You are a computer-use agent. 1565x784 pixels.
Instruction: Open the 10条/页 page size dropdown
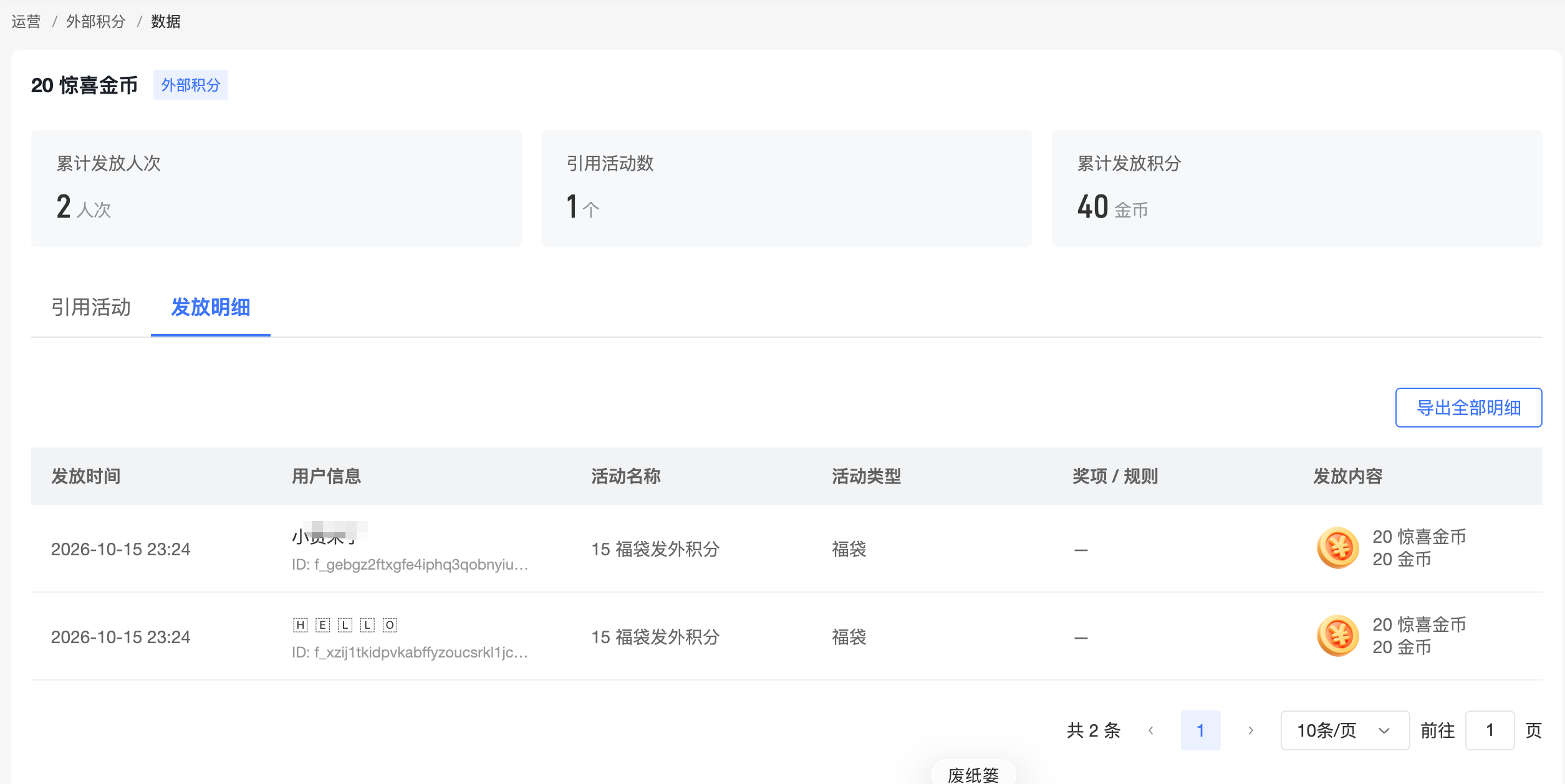(1345, 730)
